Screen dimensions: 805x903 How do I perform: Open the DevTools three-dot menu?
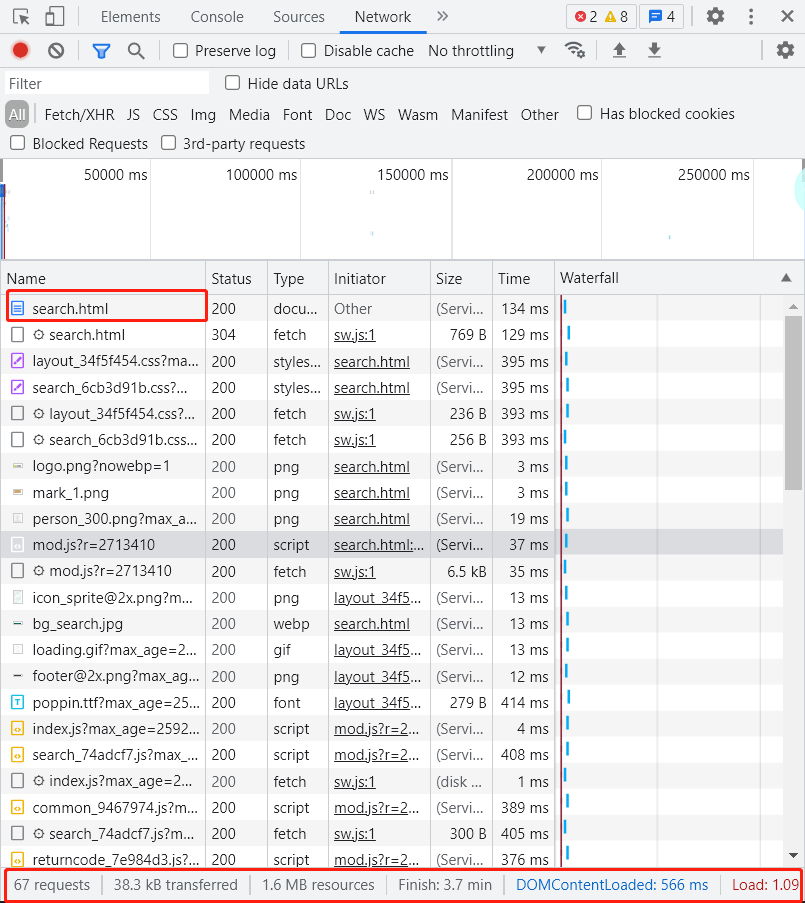(x=750, y=16)
